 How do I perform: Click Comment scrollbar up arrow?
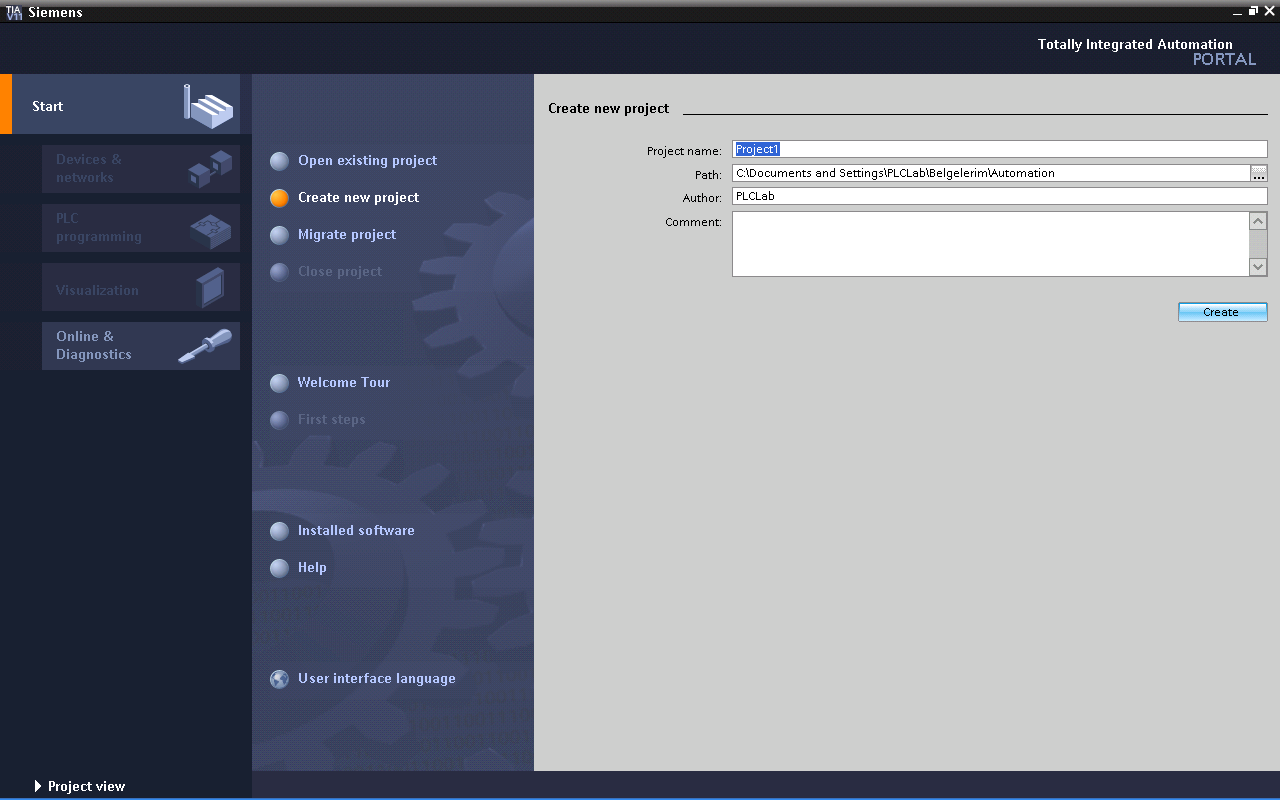1258,221
